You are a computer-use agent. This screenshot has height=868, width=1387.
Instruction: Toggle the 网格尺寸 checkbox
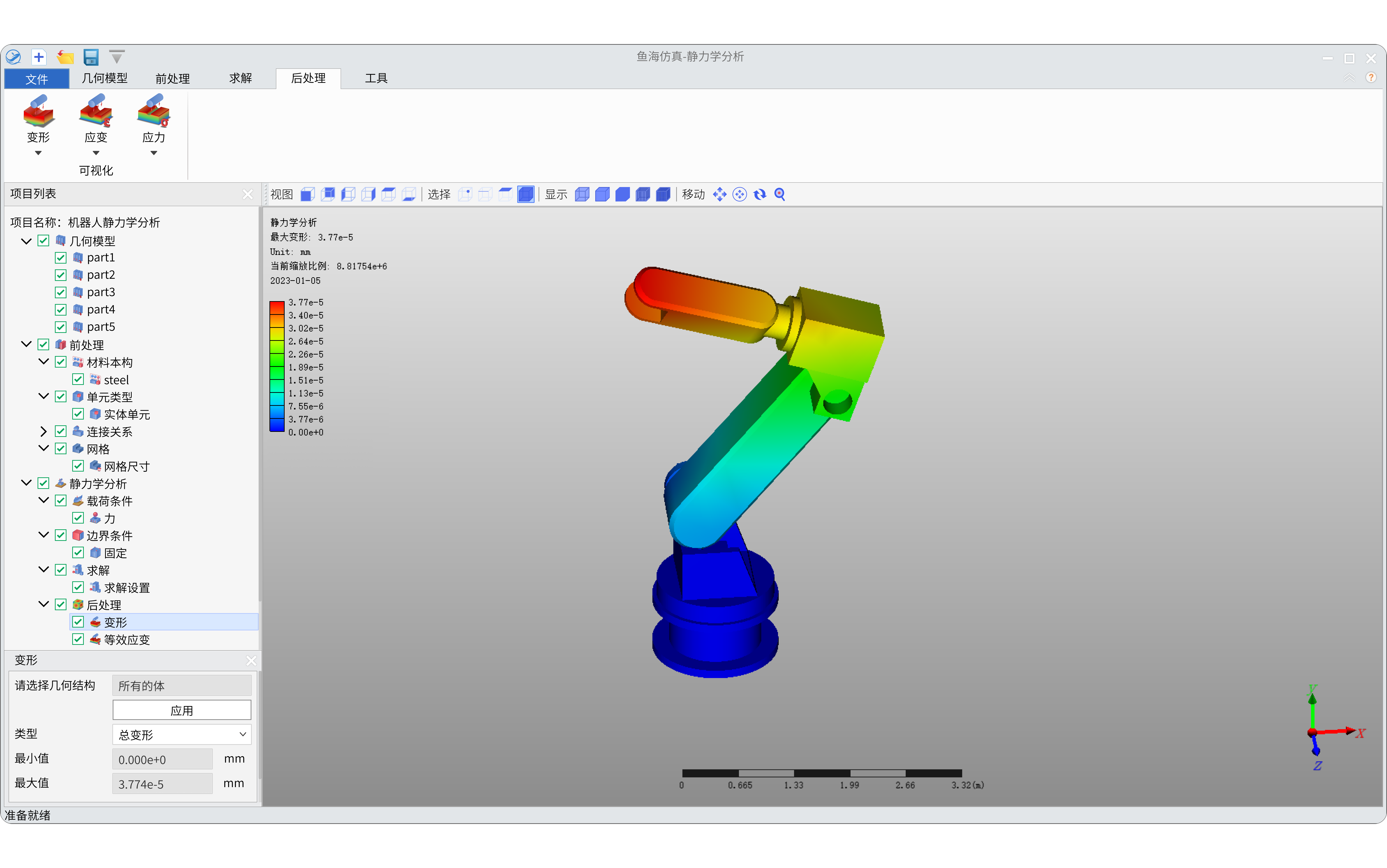click(x=78, y=466)
